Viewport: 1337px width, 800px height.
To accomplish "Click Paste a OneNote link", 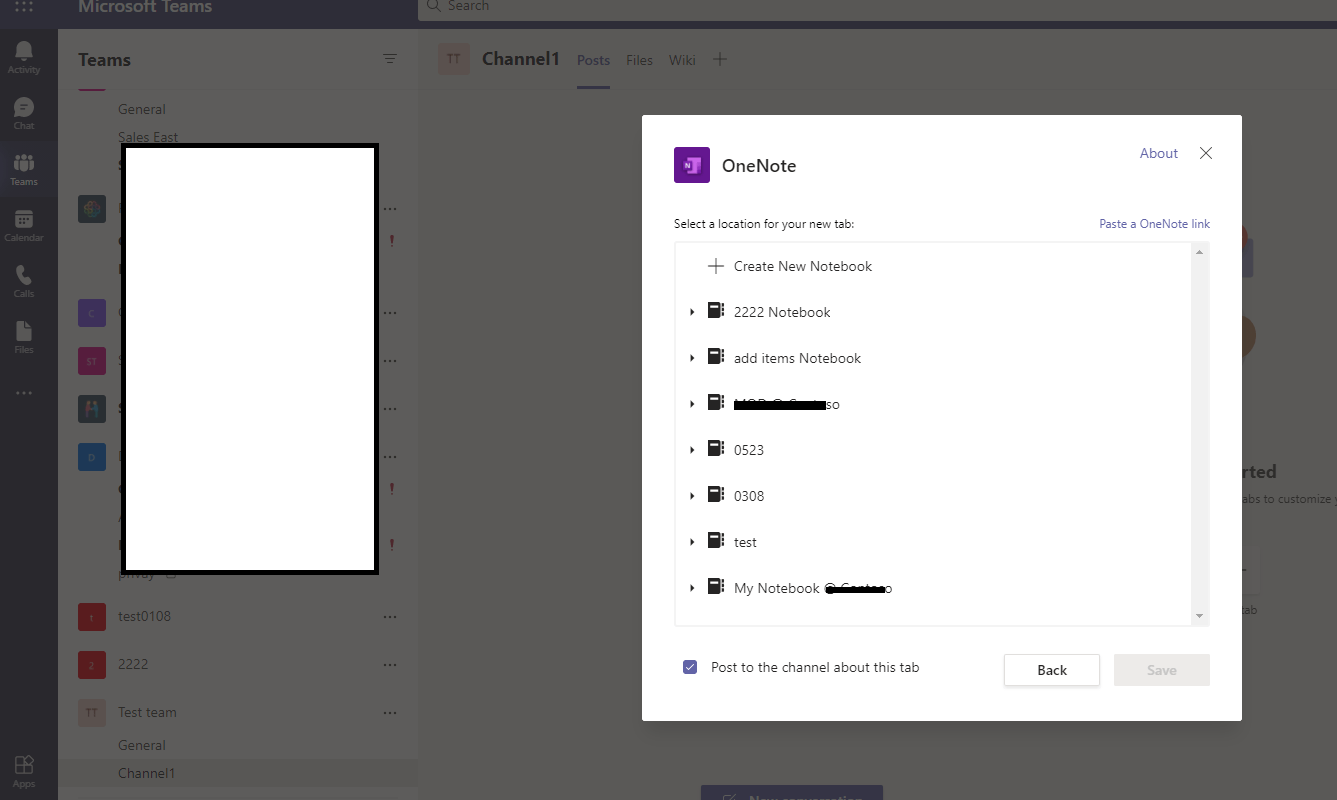I will click(x=1155, y=224).
